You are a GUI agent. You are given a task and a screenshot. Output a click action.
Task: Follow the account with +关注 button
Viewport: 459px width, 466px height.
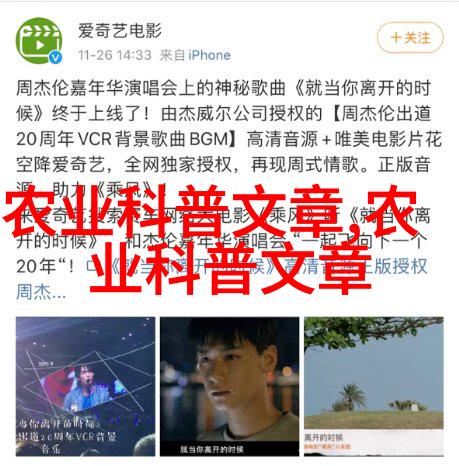tap(410, 38)
